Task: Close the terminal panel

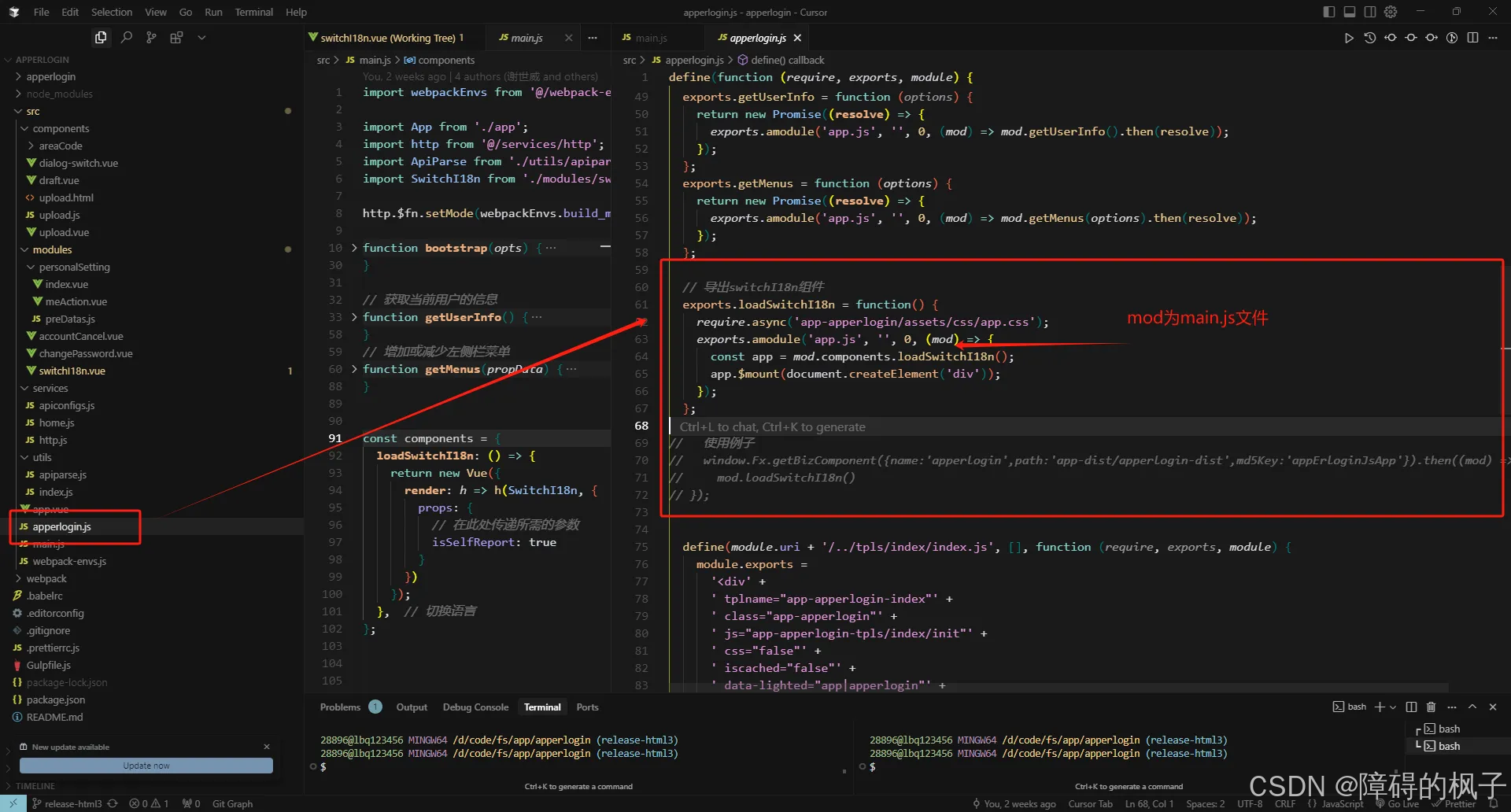Action: point(1493,707)
